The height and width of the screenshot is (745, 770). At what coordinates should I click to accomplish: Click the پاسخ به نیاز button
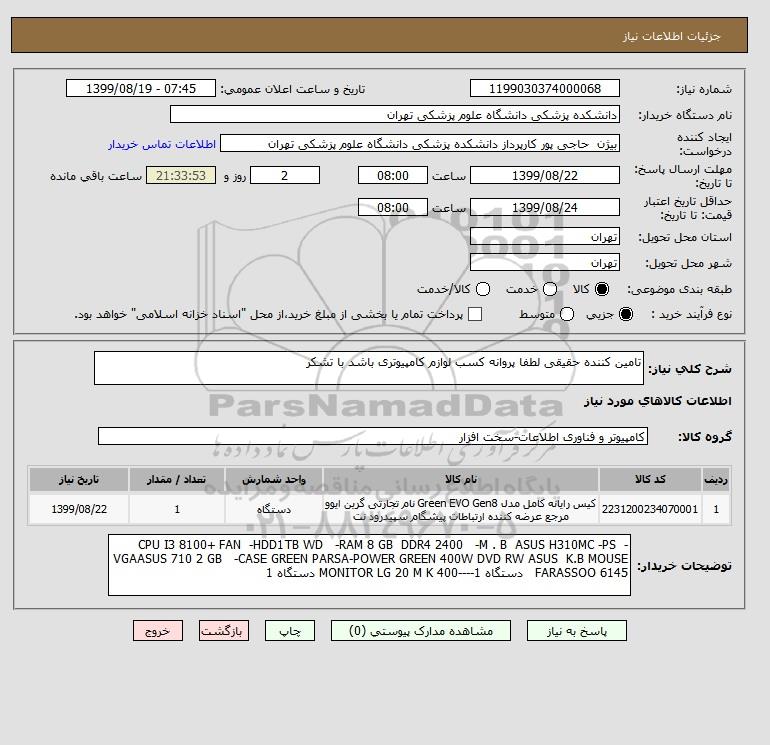click(x=577, y=631)
